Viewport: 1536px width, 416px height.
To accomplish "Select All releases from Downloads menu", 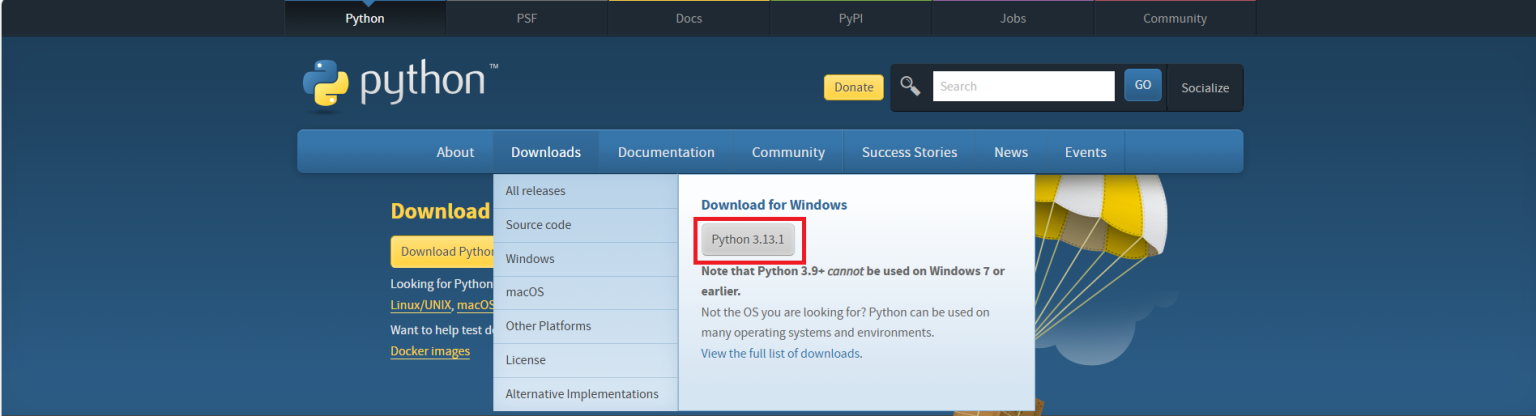I will [535, 191].
